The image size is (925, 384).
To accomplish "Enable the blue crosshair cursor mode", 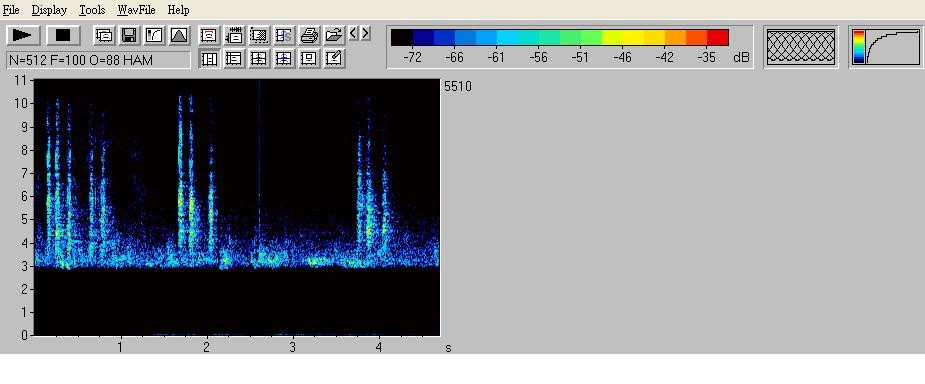I will click(x=284, y=58).
